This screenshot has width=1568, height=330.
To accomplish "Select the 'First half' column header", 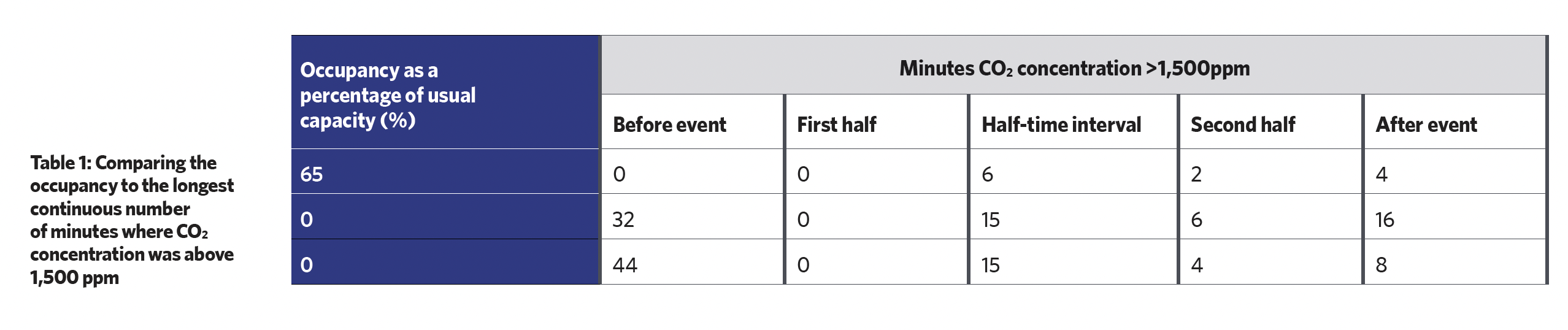I will [877, 121].
